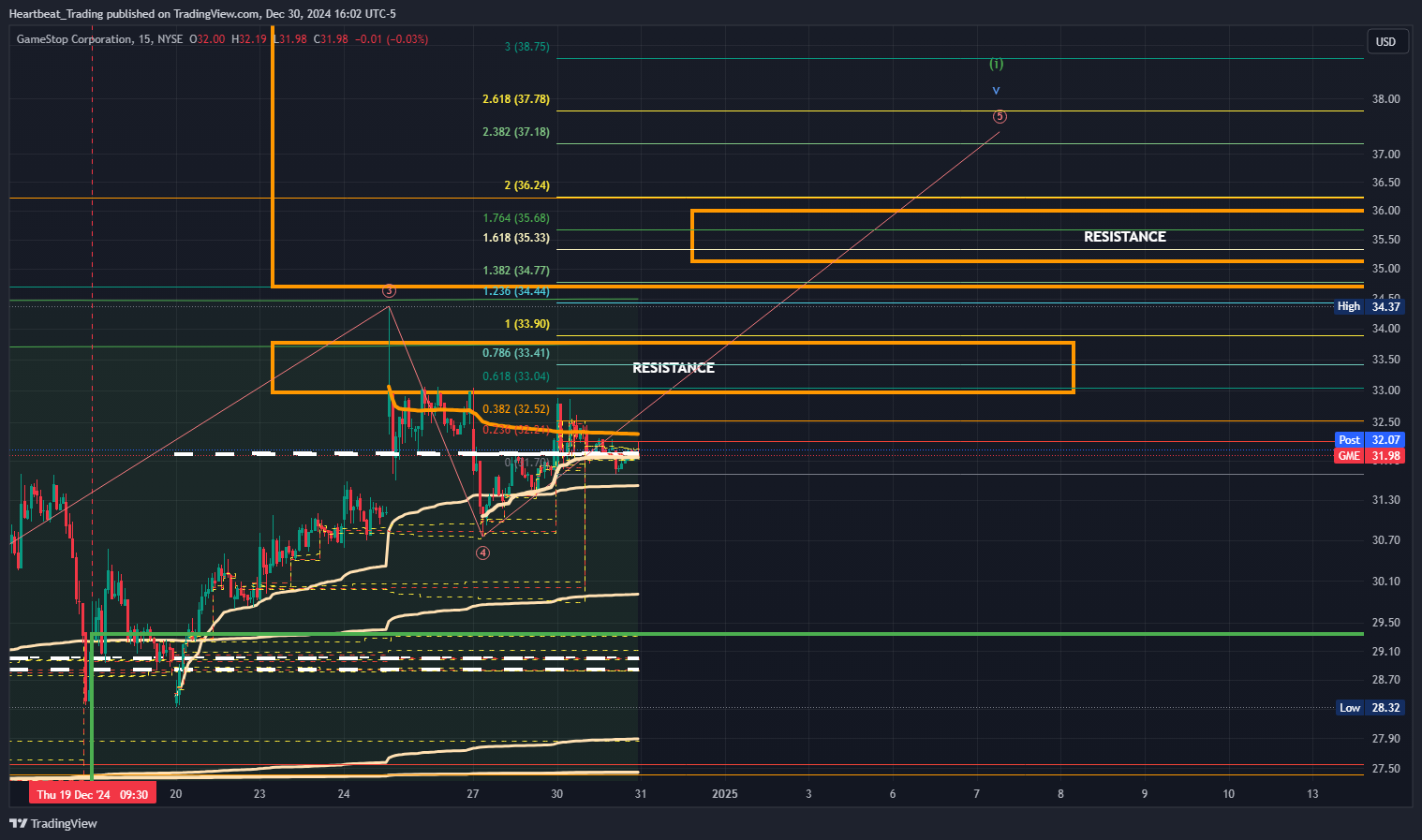Image resolution: width=1422 pixels, height=840 pixels.
Task: Click the 33.00 price axis label
Action: tap(1386, 391)
